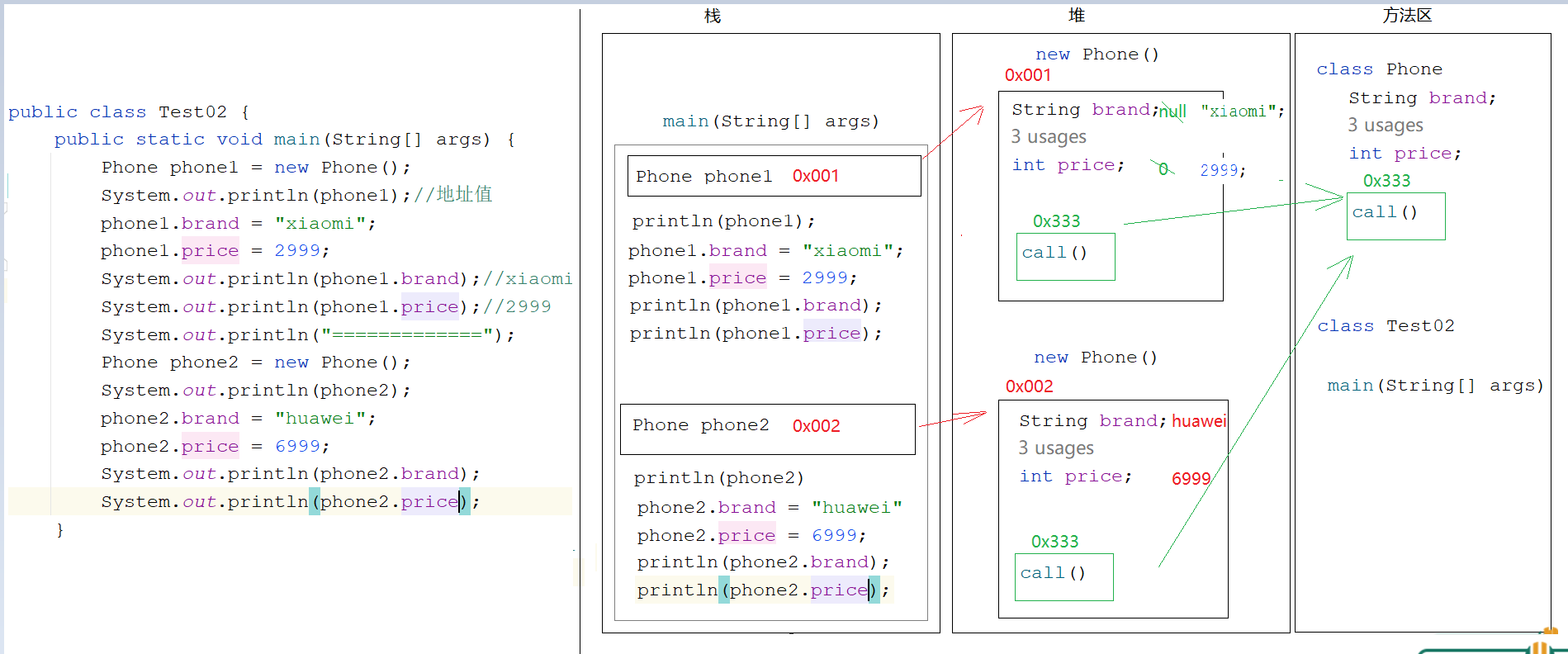Open '3 usages' hint under method-area String brand

[x=1385, y=126]
